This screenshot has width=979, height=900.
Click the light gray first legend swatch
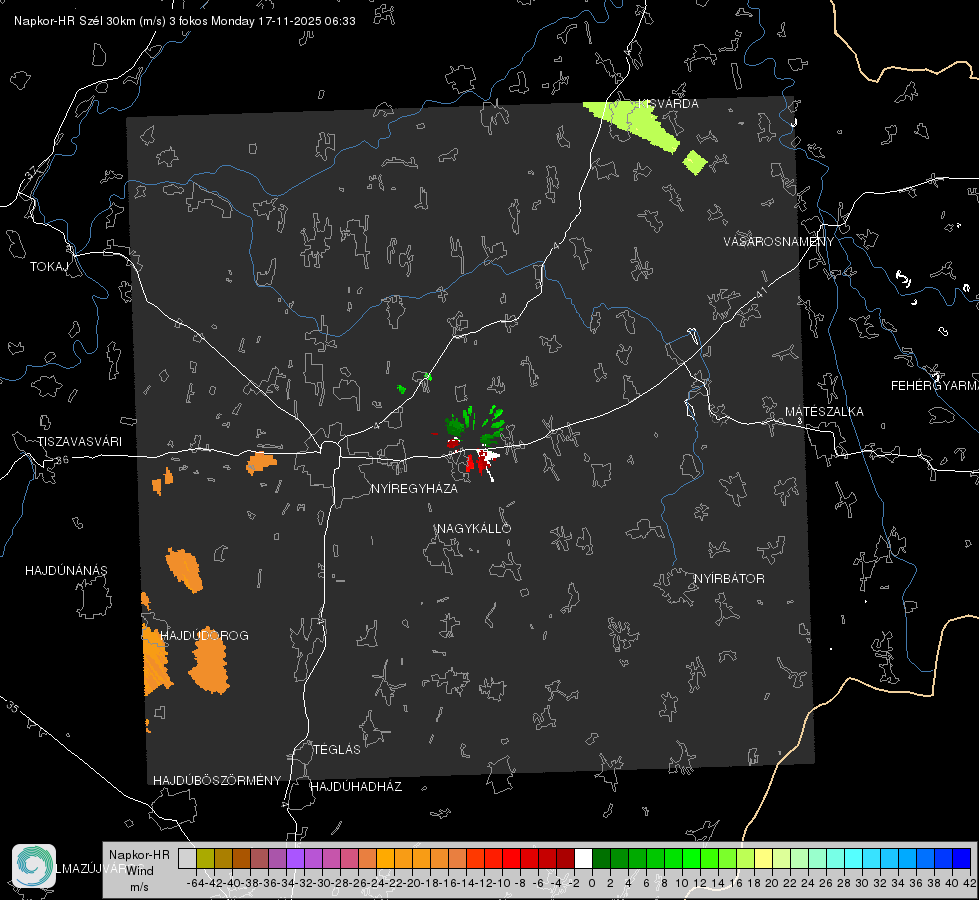(187, 858)
